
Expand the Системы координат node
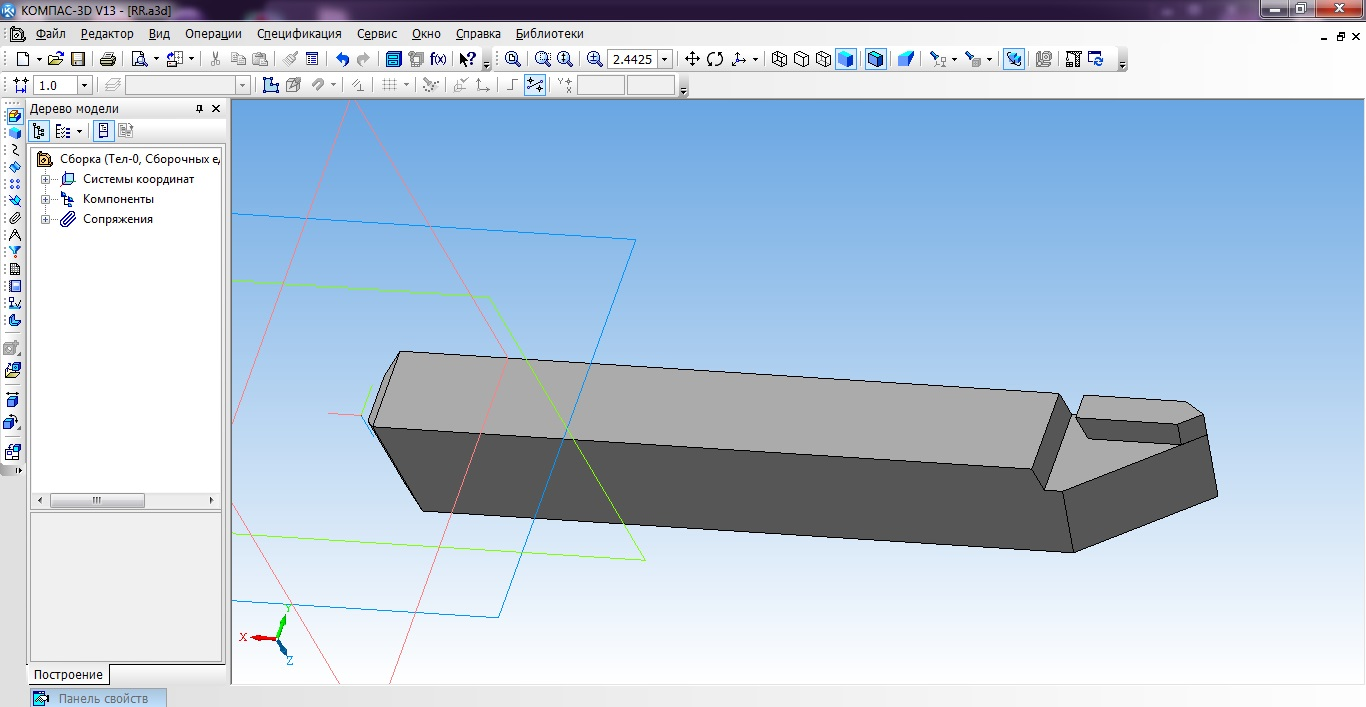(45, 179)
